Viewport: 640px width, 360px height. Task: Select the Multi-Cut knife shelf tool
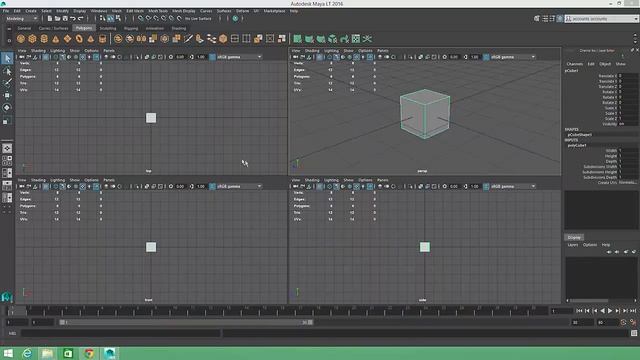pos(188,39)
